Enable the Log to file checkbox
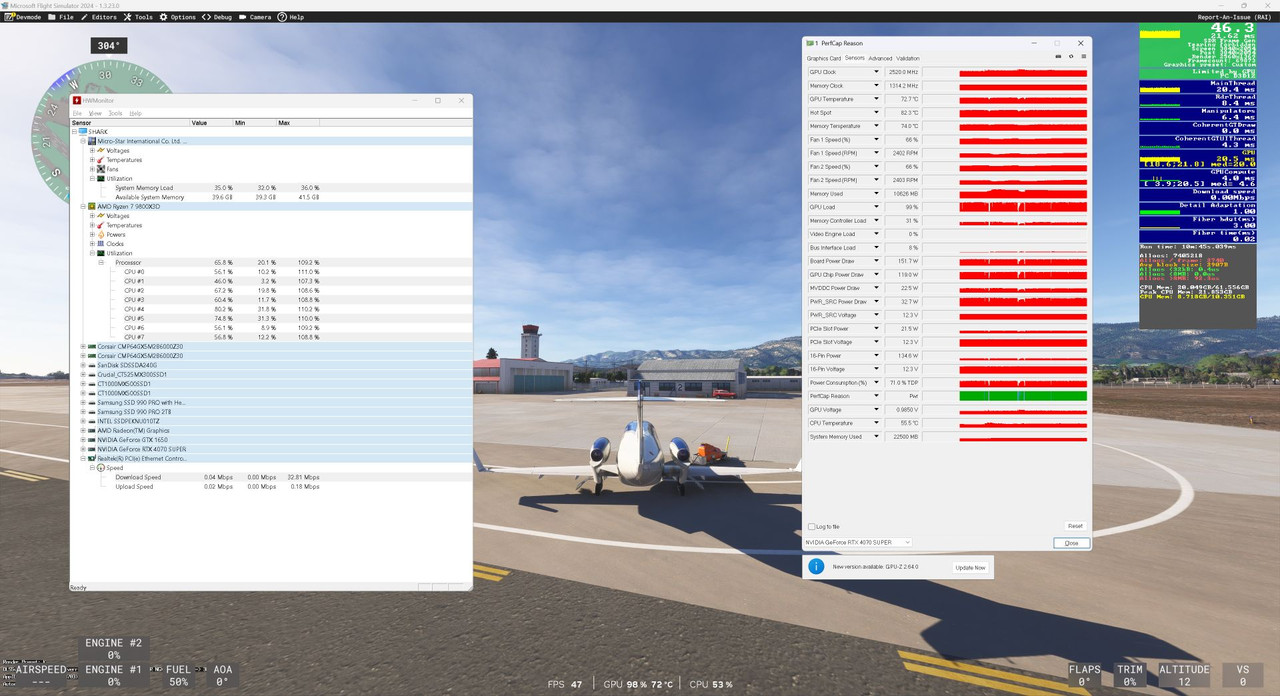This screenshot has width=1280, height=696. click(811, 526)
